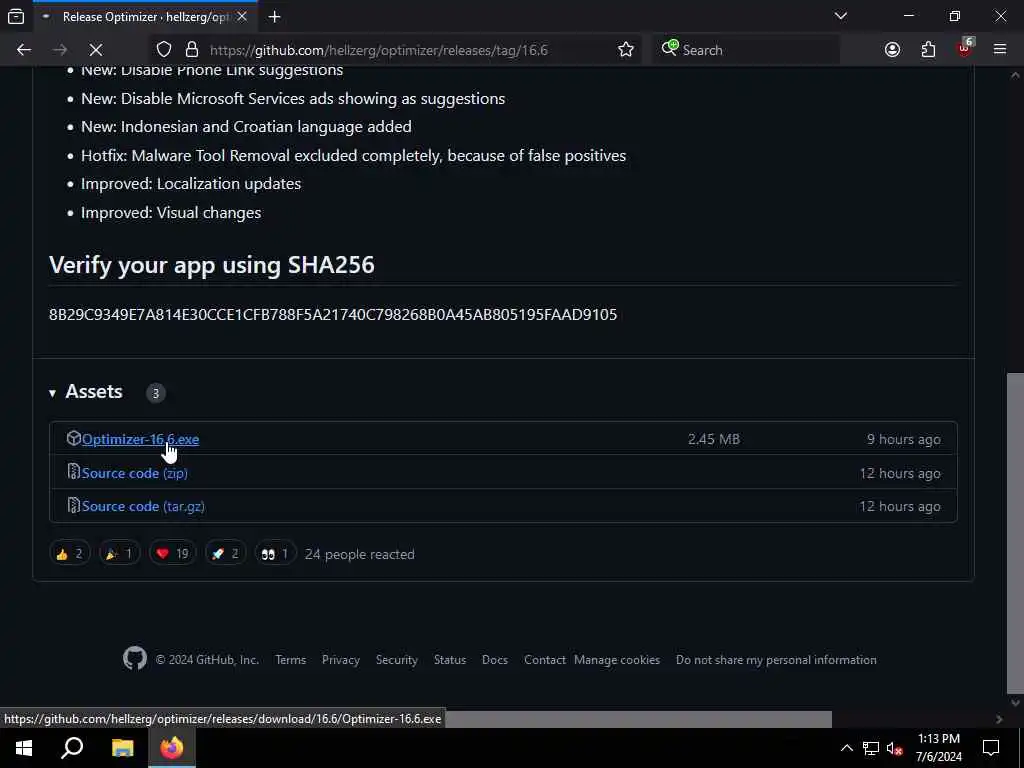Click the network tray icon
The height and width of the screenshot is (768, 1024).
point(871,748)
